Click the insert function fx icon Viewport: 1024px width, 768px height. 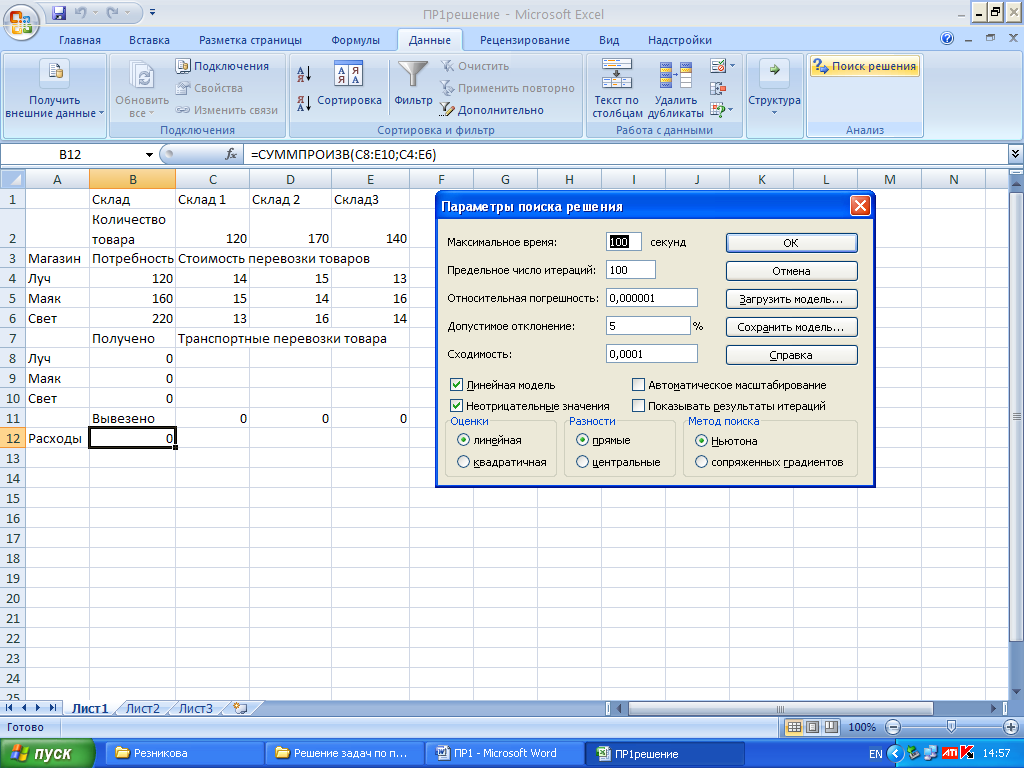(x=231, y=155)
